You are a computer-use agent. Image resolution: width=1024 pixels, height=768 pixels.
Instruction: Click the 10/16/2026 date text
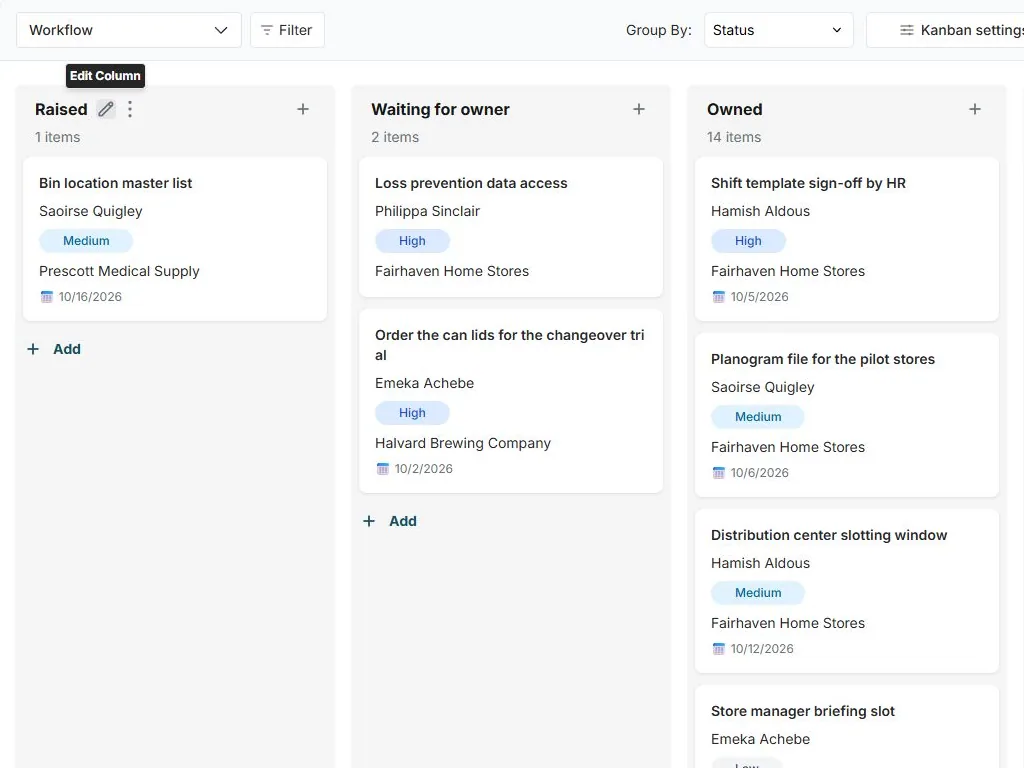click(x=90, y=296)
